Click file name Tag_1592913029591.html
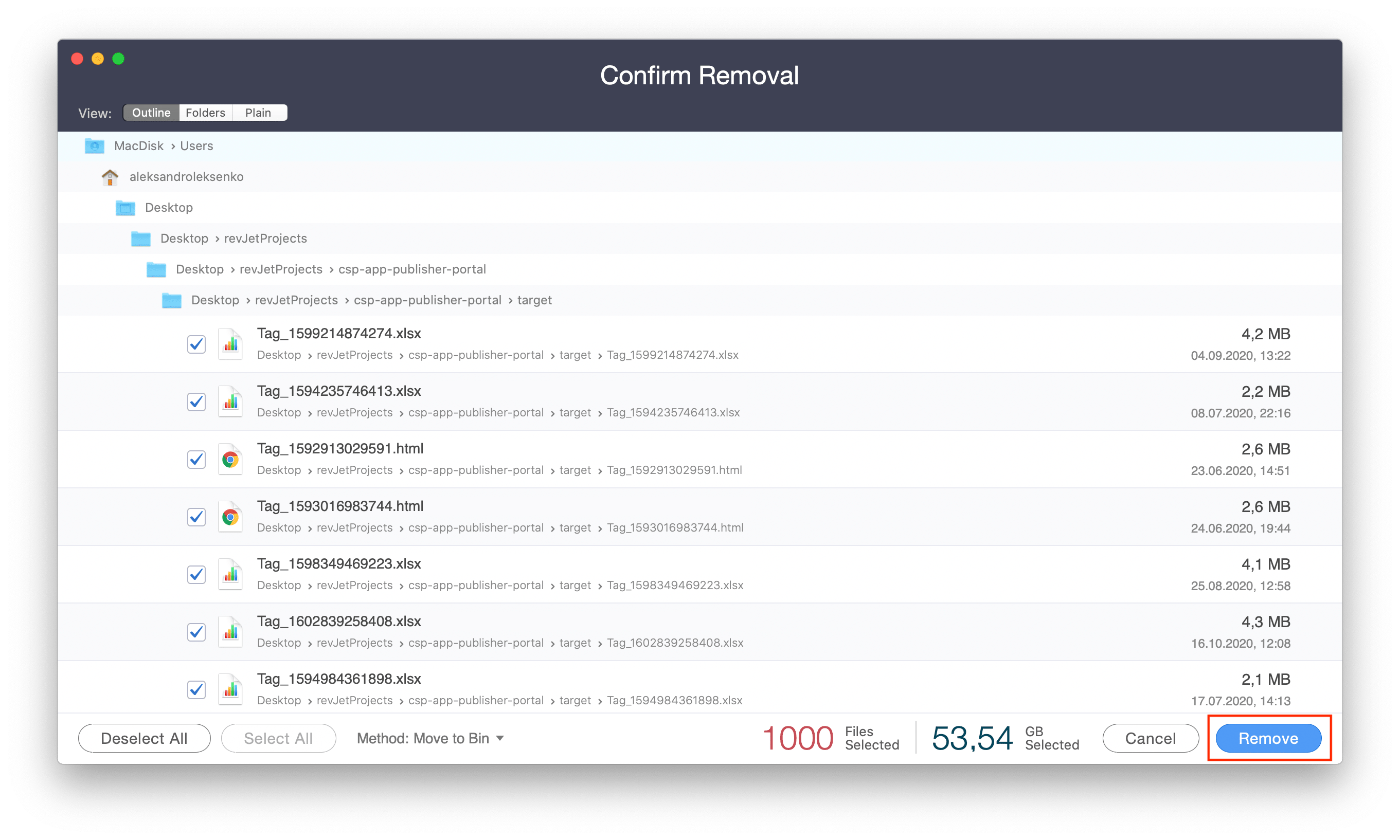1400x840 pixels. click(x=340, y=449)
